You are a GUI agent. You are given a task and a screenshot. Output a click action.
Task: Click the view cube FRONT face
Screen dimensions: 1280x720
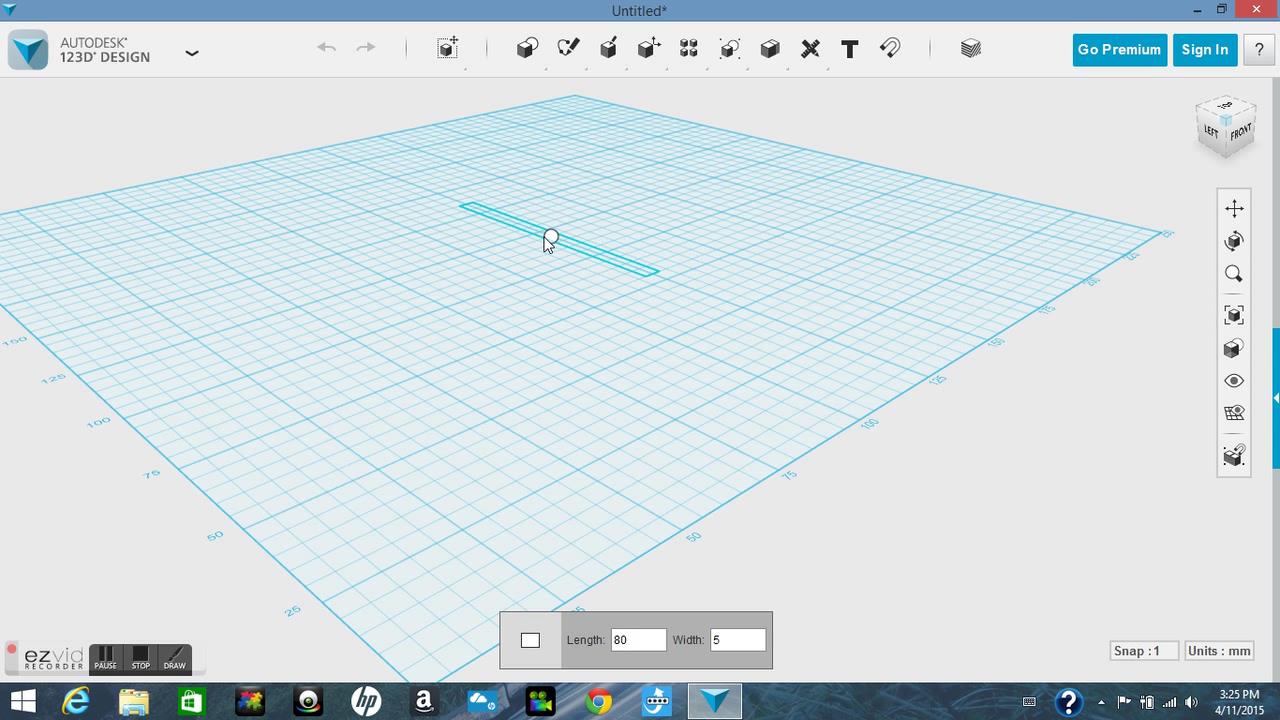click(x=1241, y=132)
